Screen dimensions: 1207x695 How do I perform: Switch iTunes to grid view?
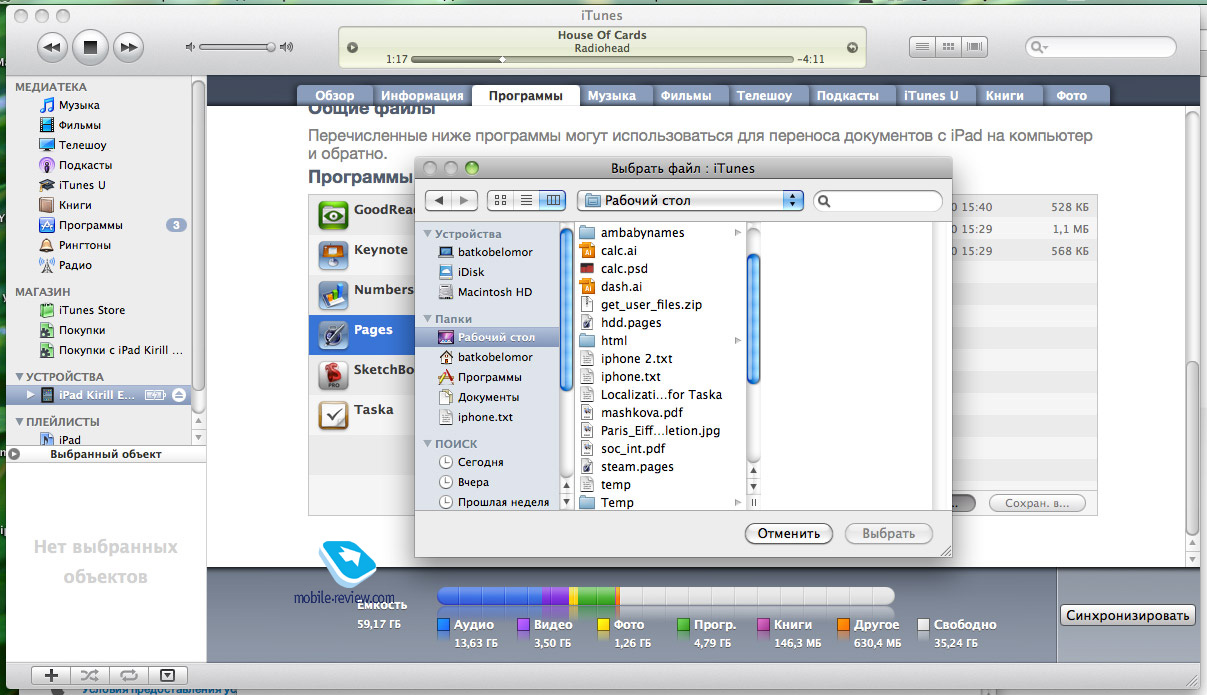point(947,46)
